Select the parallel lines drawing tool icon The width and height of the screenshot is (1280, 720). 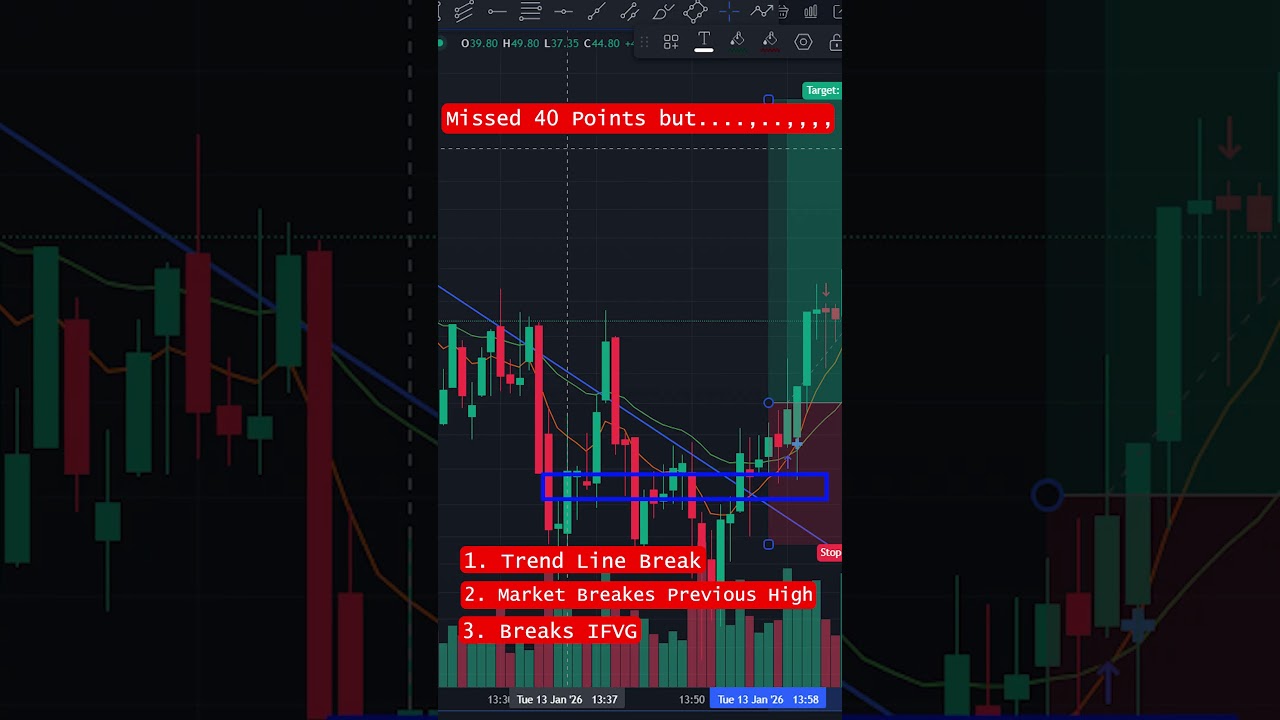(x=463, y=11)
